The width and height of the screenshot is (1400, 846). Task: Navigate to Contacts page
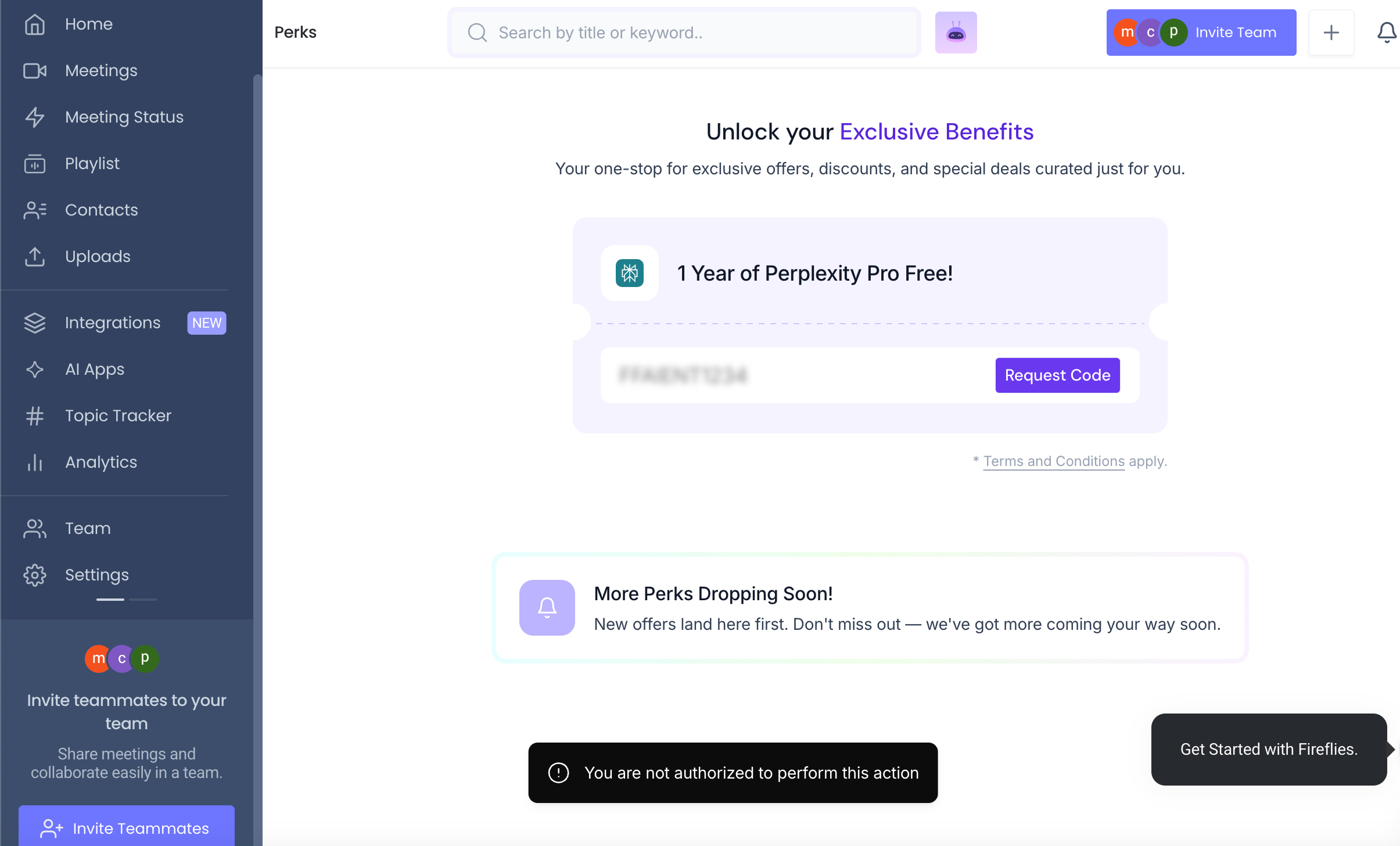101,210
